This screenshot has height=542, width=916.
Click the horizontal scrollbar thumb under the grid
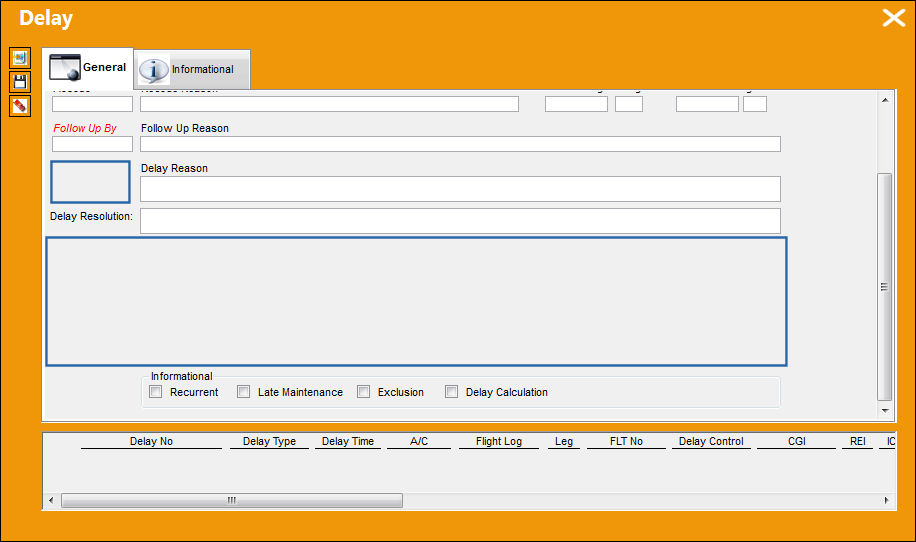pos(232,500)
